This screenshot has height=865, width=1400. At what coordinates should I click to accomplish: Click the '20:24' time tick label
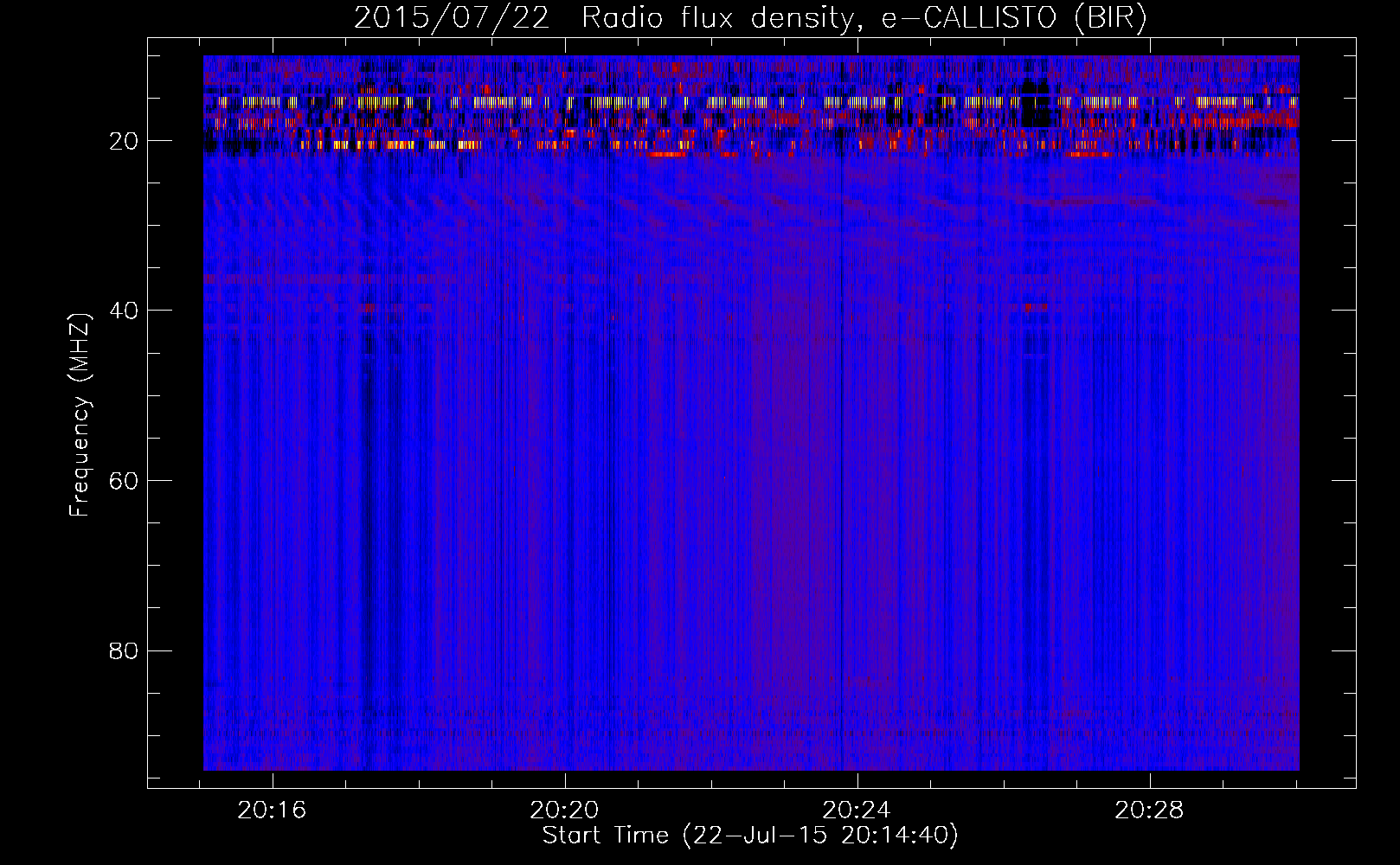click(857, 811)
